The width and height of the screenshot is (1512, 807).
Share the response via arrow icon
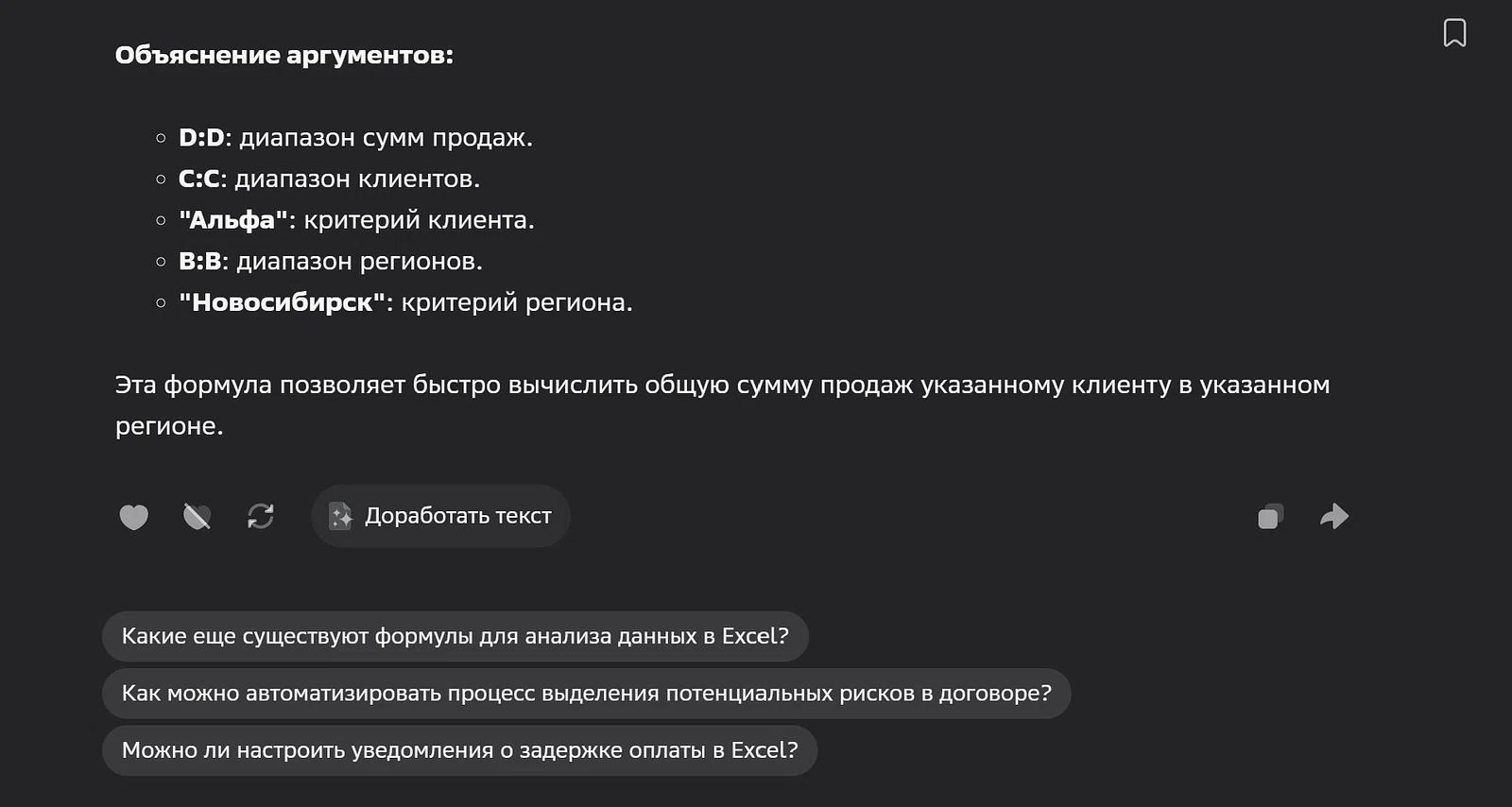(1334, 516)
